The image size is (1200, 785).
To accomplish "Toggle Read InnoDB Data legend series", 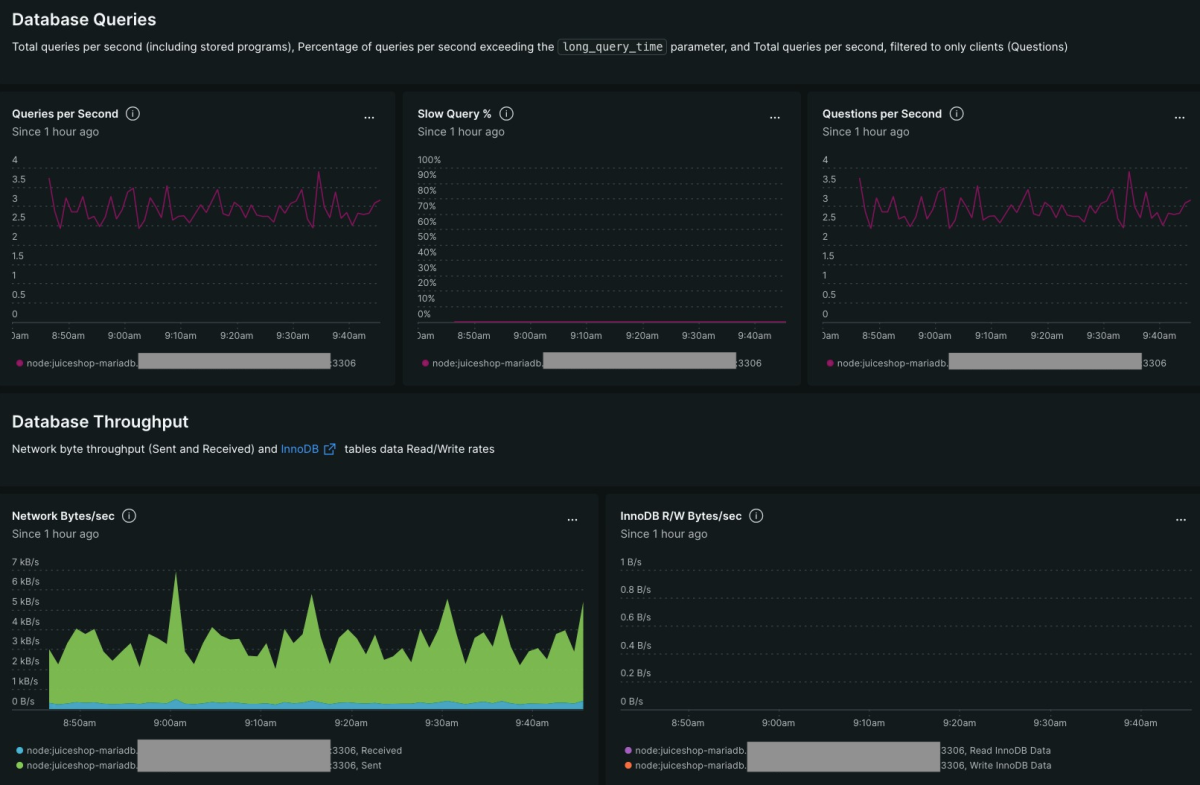I will [1008, 750].
